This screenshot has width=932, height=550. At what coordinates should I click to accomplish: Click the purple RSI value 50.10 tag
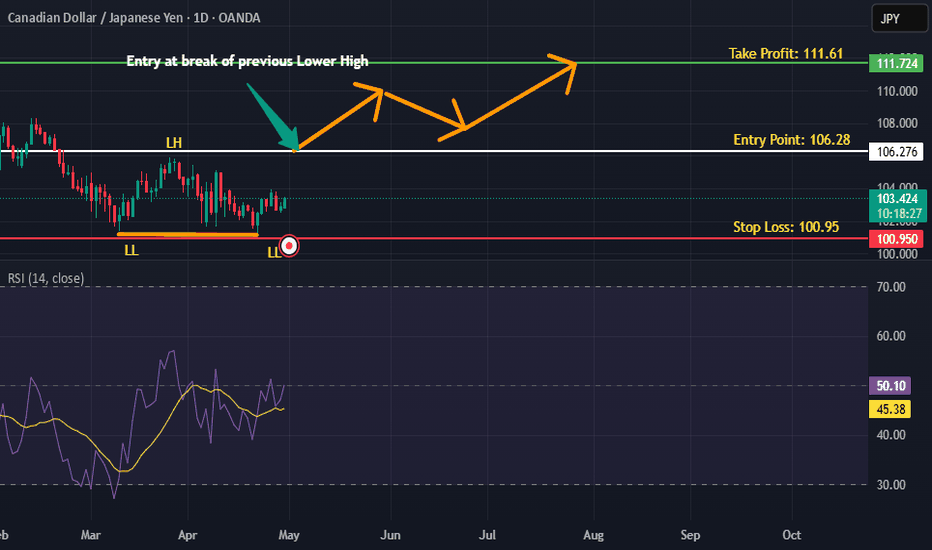[x=890, y=386]
